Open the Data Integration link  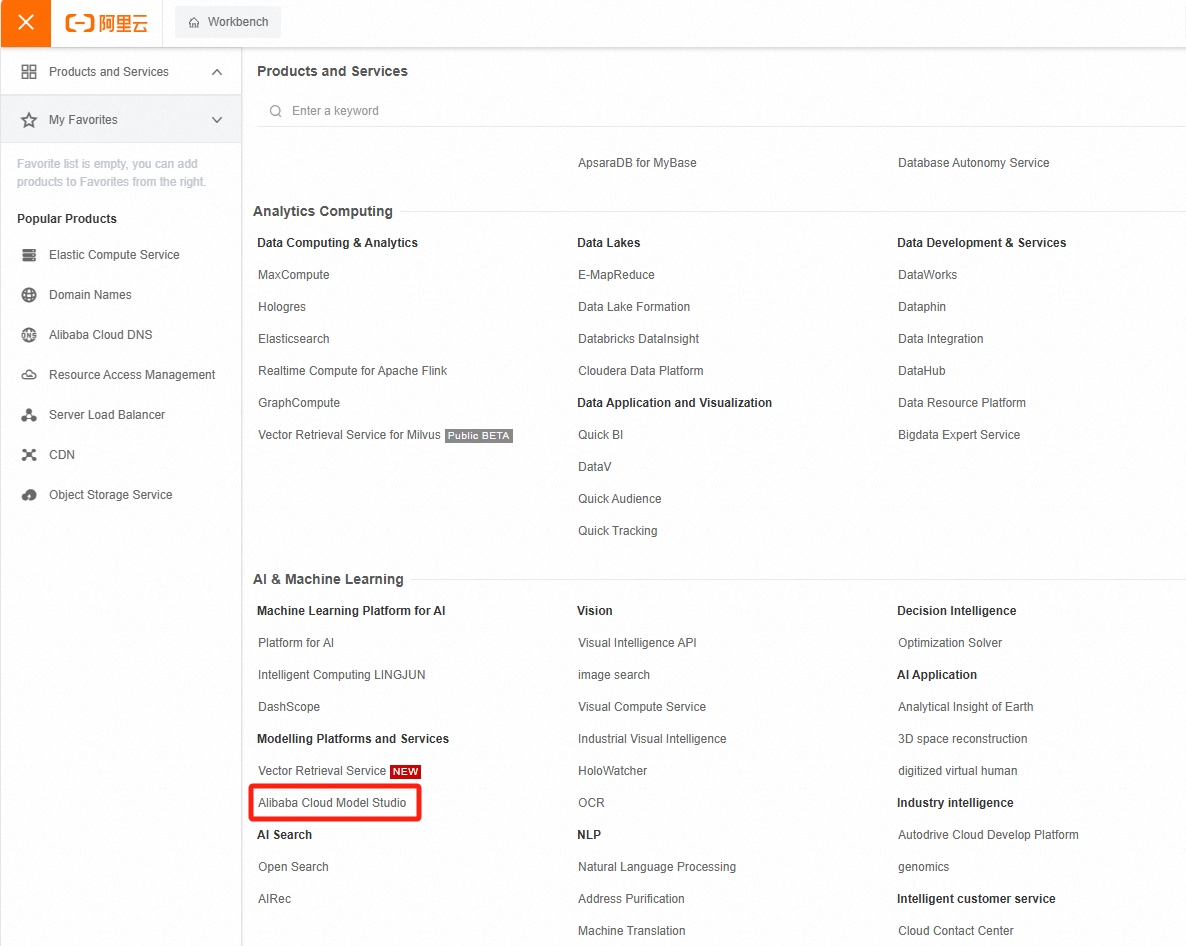940,339
